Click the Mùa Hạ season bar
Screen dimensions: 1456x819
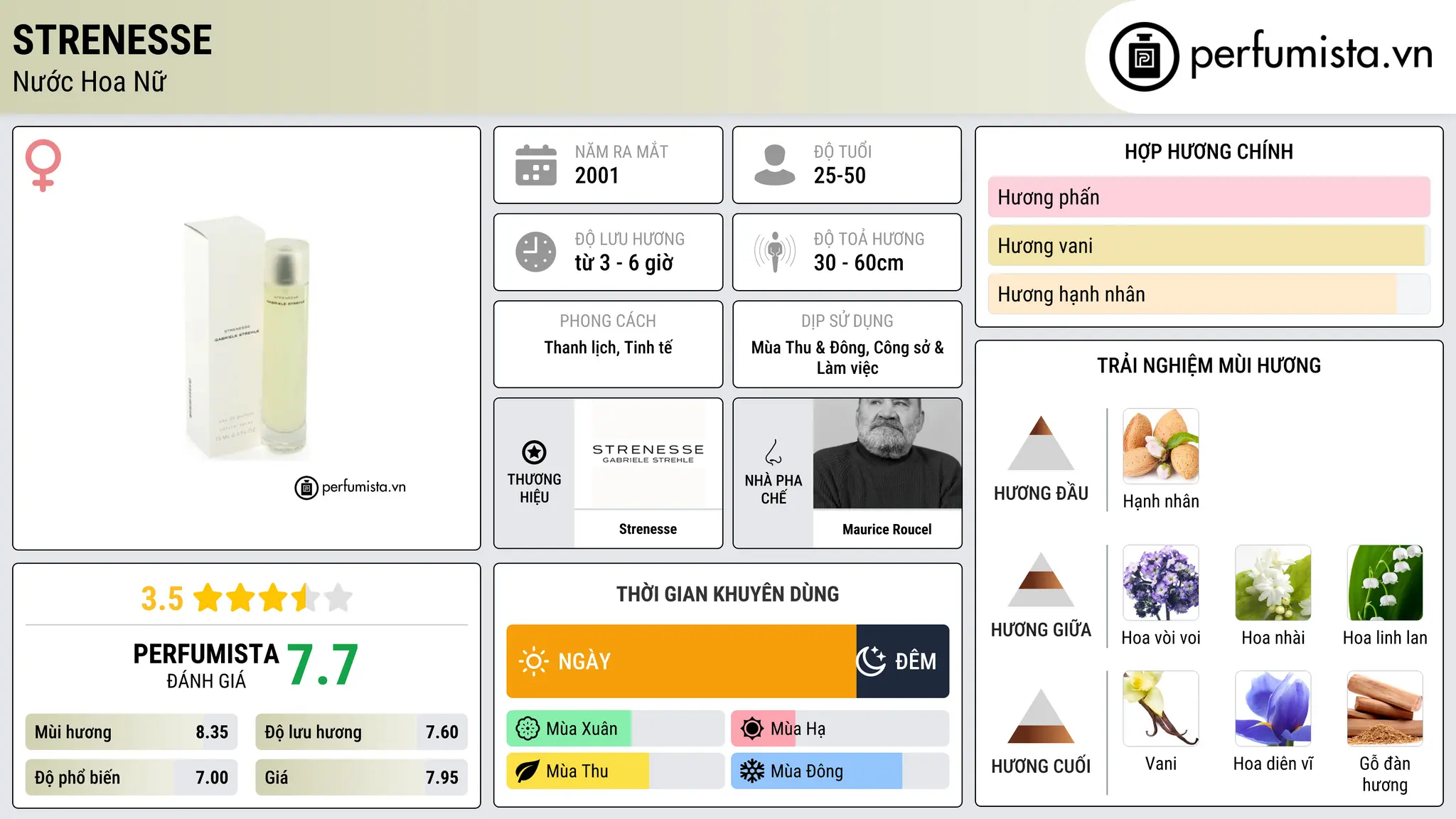pyautogui.click(x=840, y=729)
